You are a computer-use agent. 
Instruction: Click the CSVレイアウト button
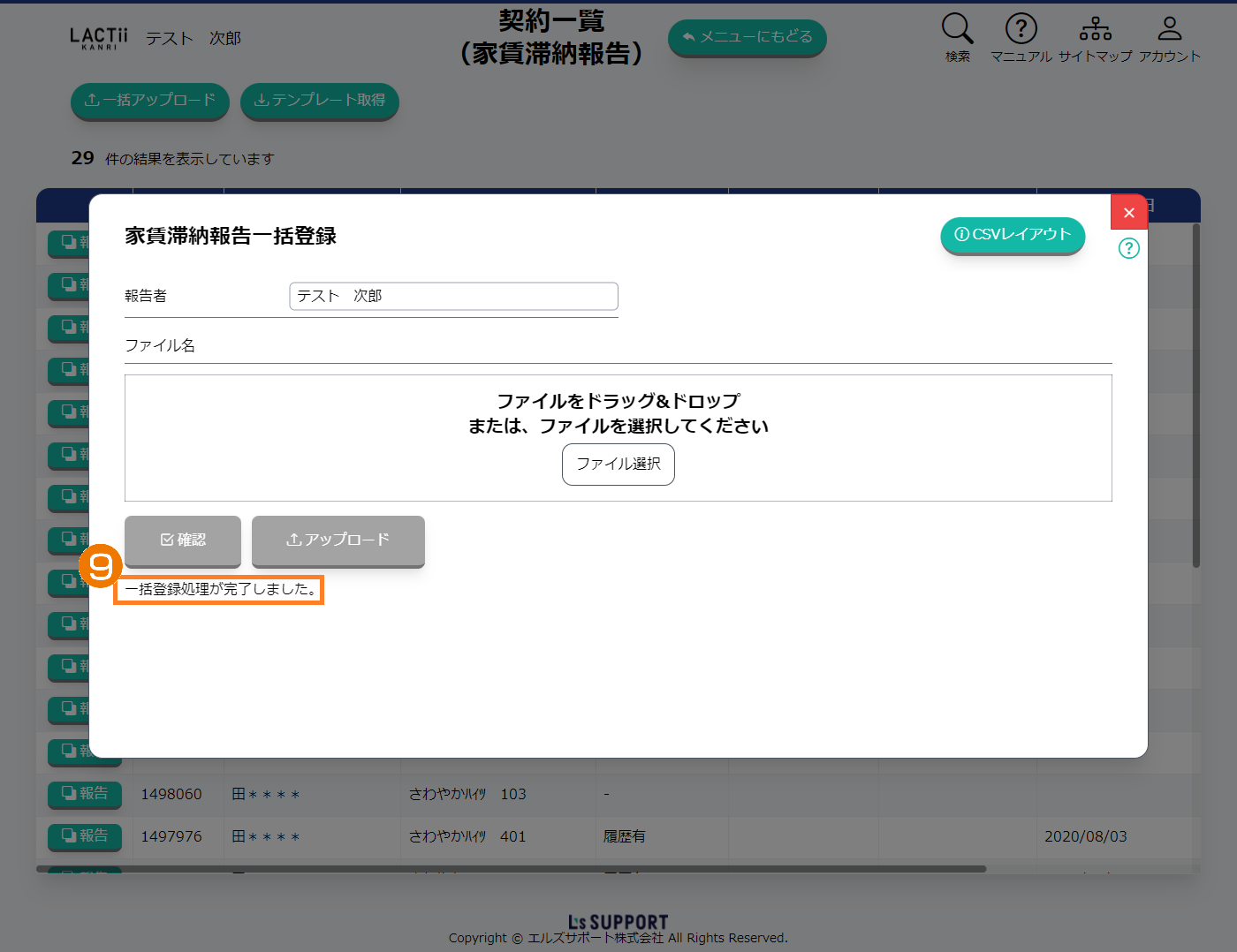(1013, 235)
